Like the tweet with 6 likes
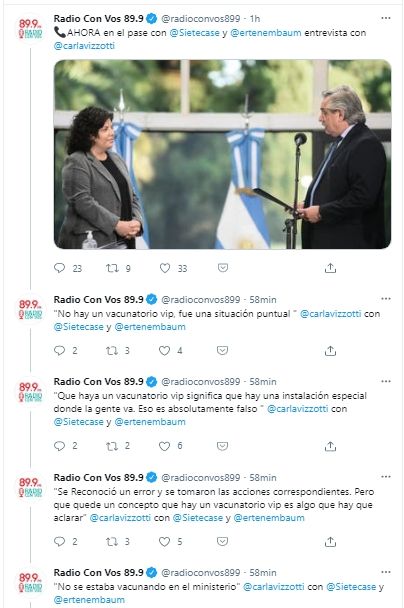This screenshot has height=608, width=404. pyautogui.click(x=164, y=446)
